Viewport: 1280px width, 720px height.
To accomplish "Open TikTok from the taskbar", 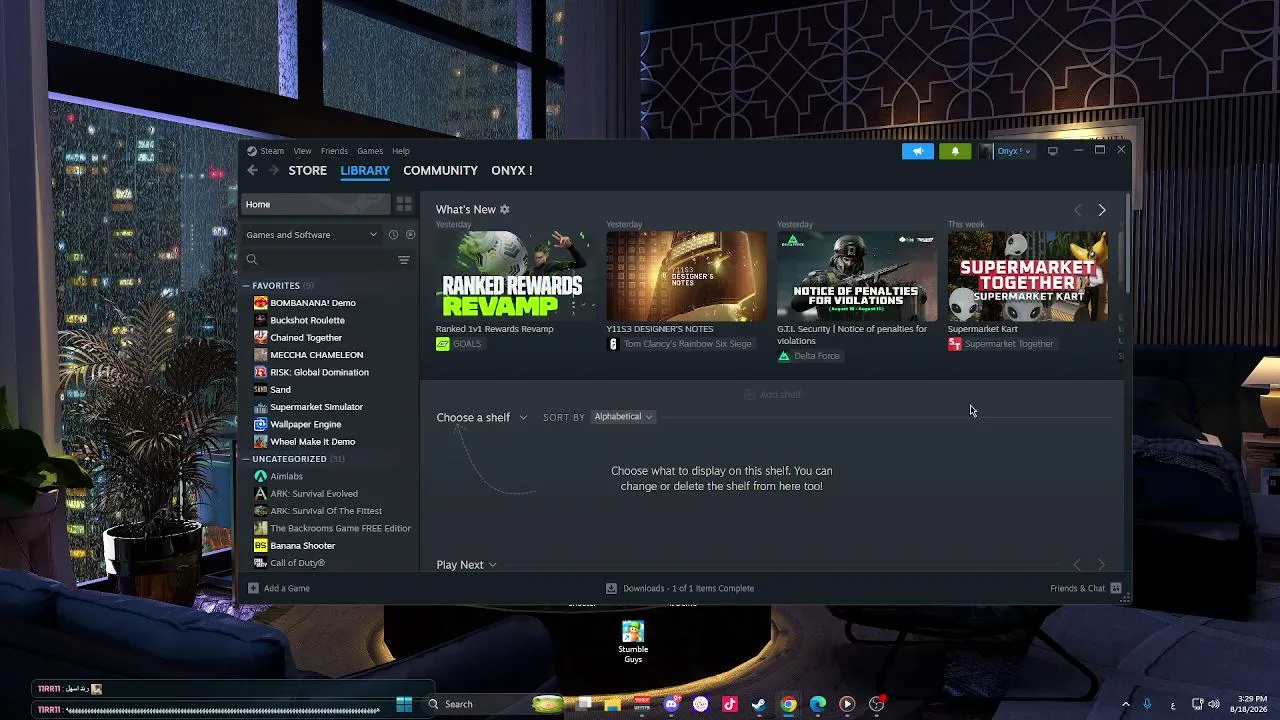I will (x=730, y=704).
